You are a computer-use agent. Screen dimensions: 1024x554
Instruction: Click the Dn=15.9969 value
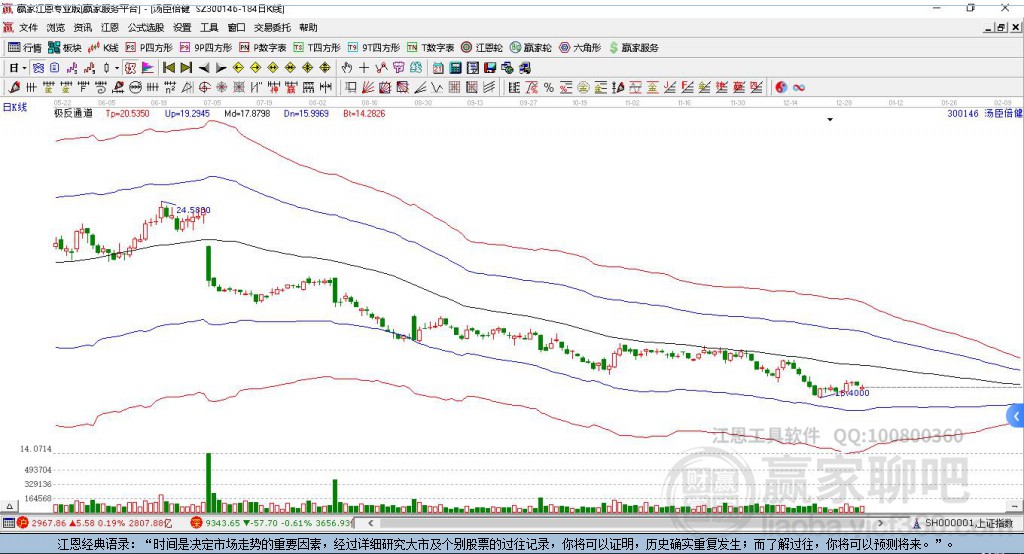tap(306, 113)
